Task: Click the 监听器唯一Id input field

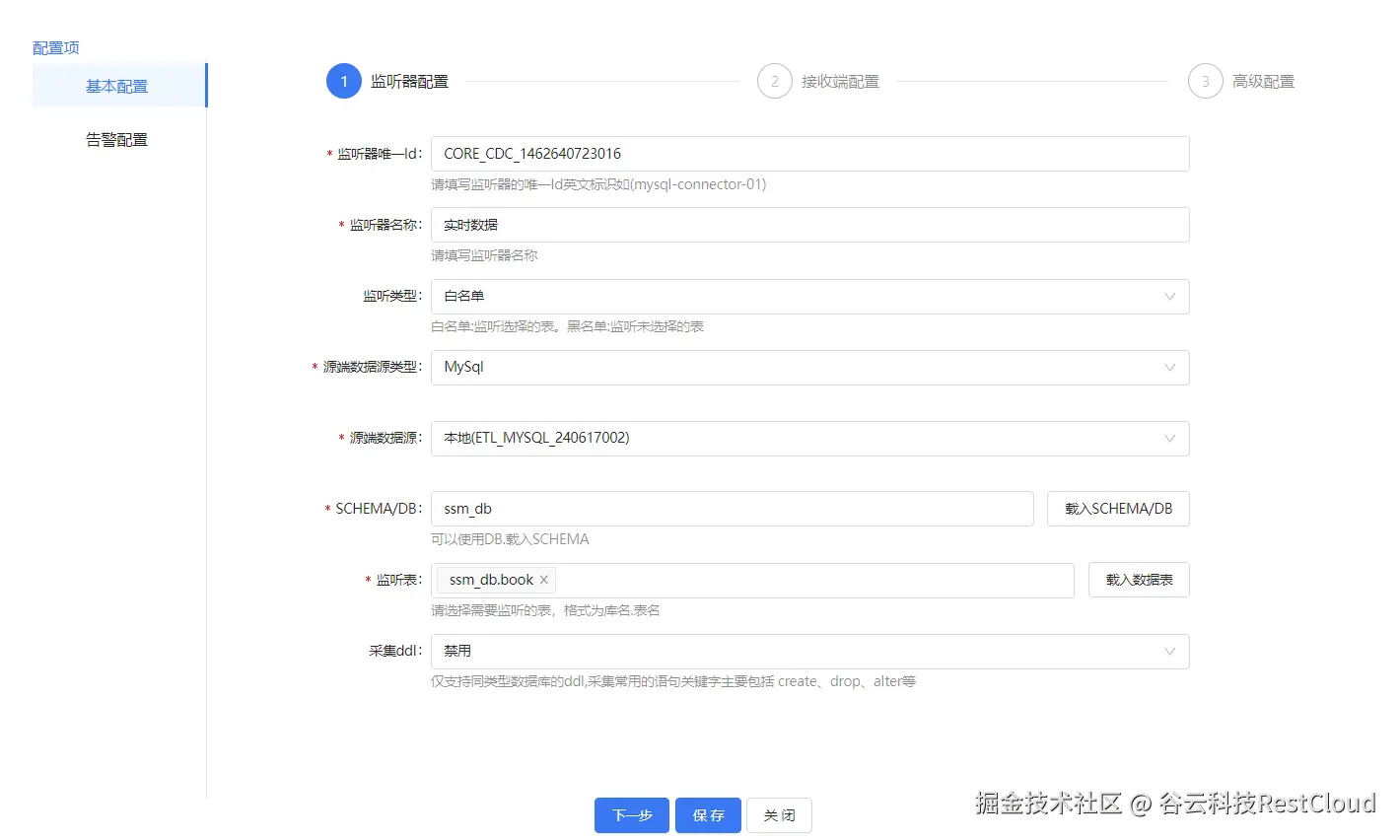Action: (x=810, y=154)
